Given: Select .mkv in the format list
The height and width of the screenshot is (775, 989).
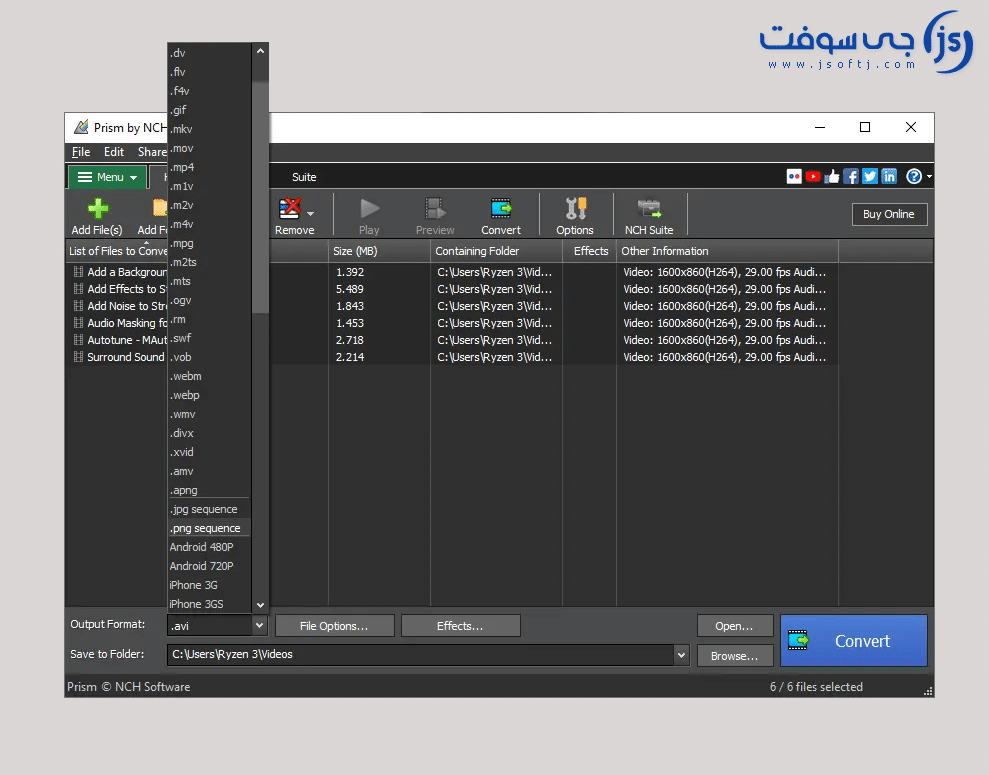Looking at the screenshot, I should point(209,129).
